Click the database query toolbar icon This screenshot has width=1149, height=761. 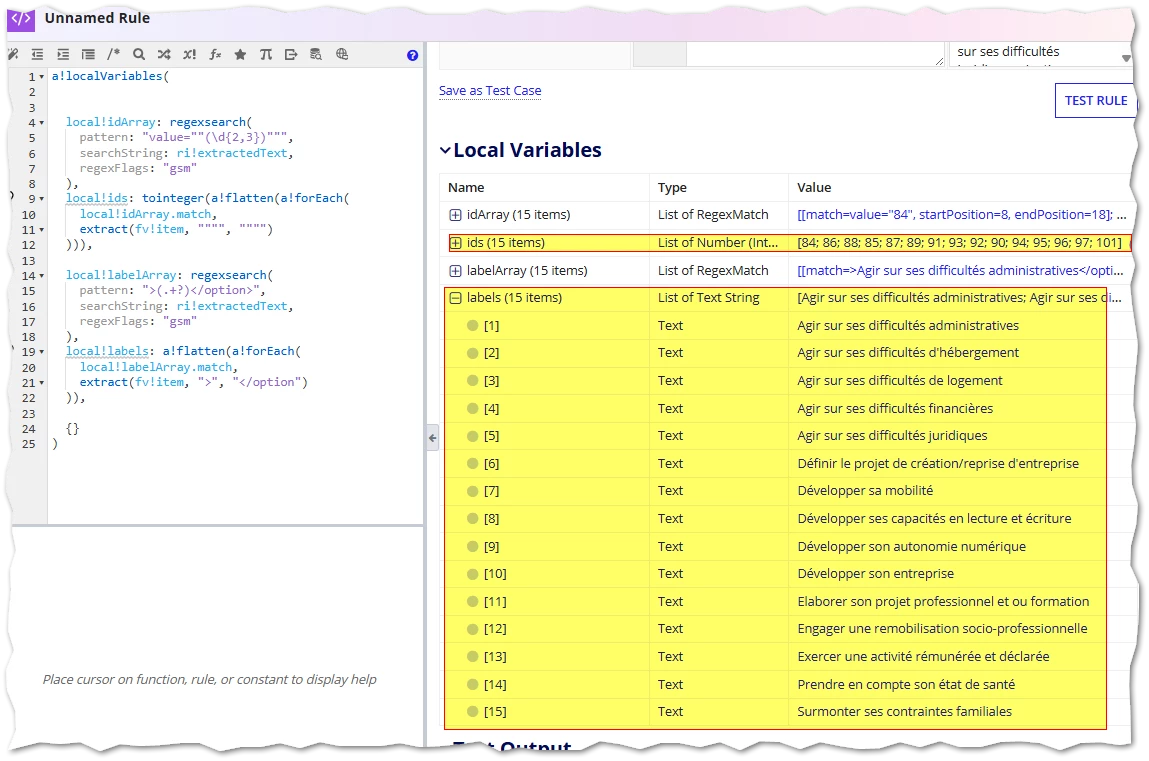(316, 54)
